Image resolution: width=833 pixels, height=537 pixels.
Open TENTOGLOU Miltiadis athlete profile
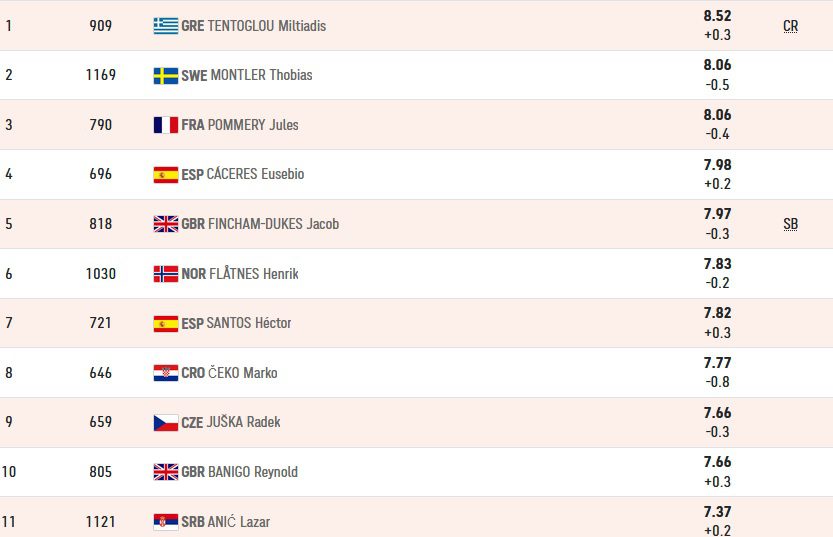(267, 25)
